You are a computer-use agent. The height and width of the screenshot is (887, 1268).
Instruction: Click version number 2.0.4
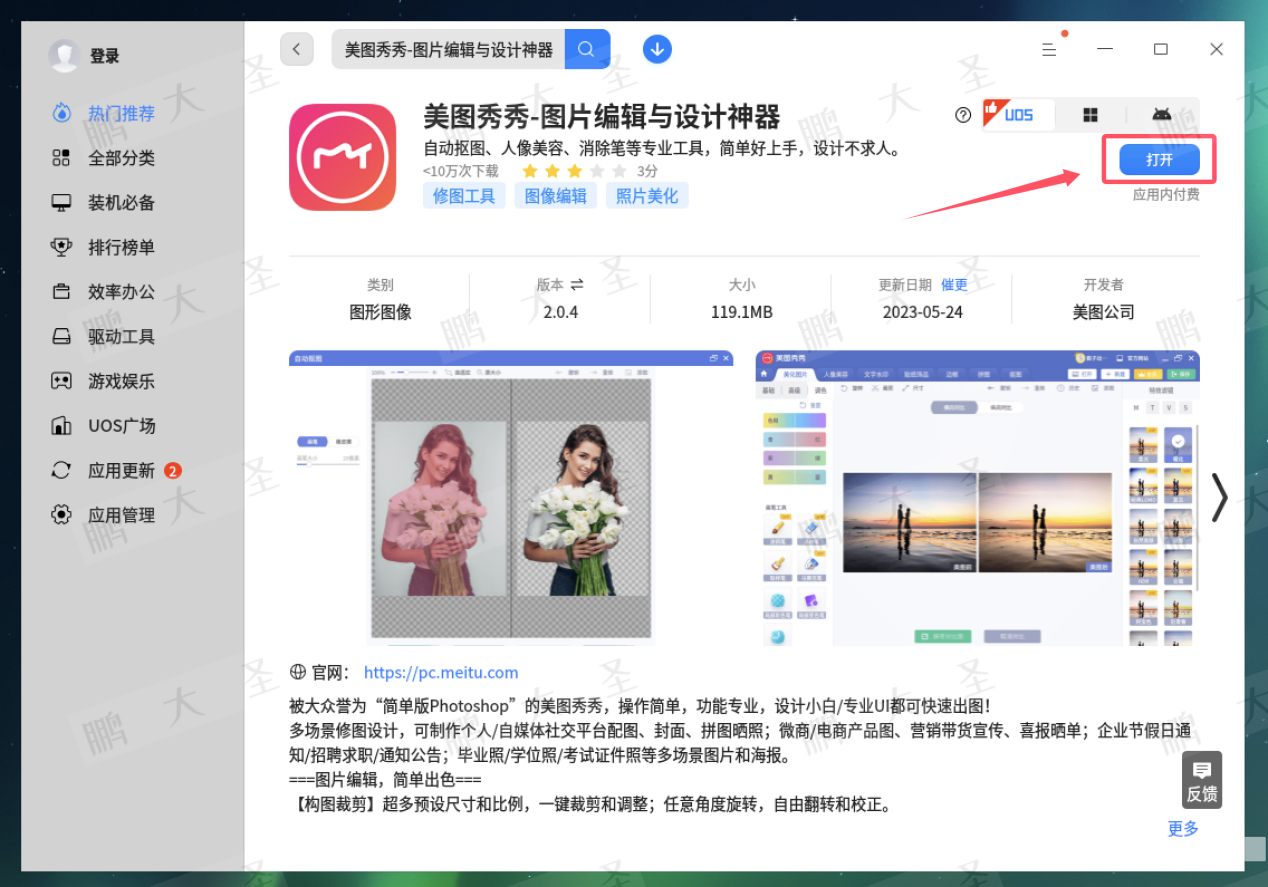coord(561,312)
